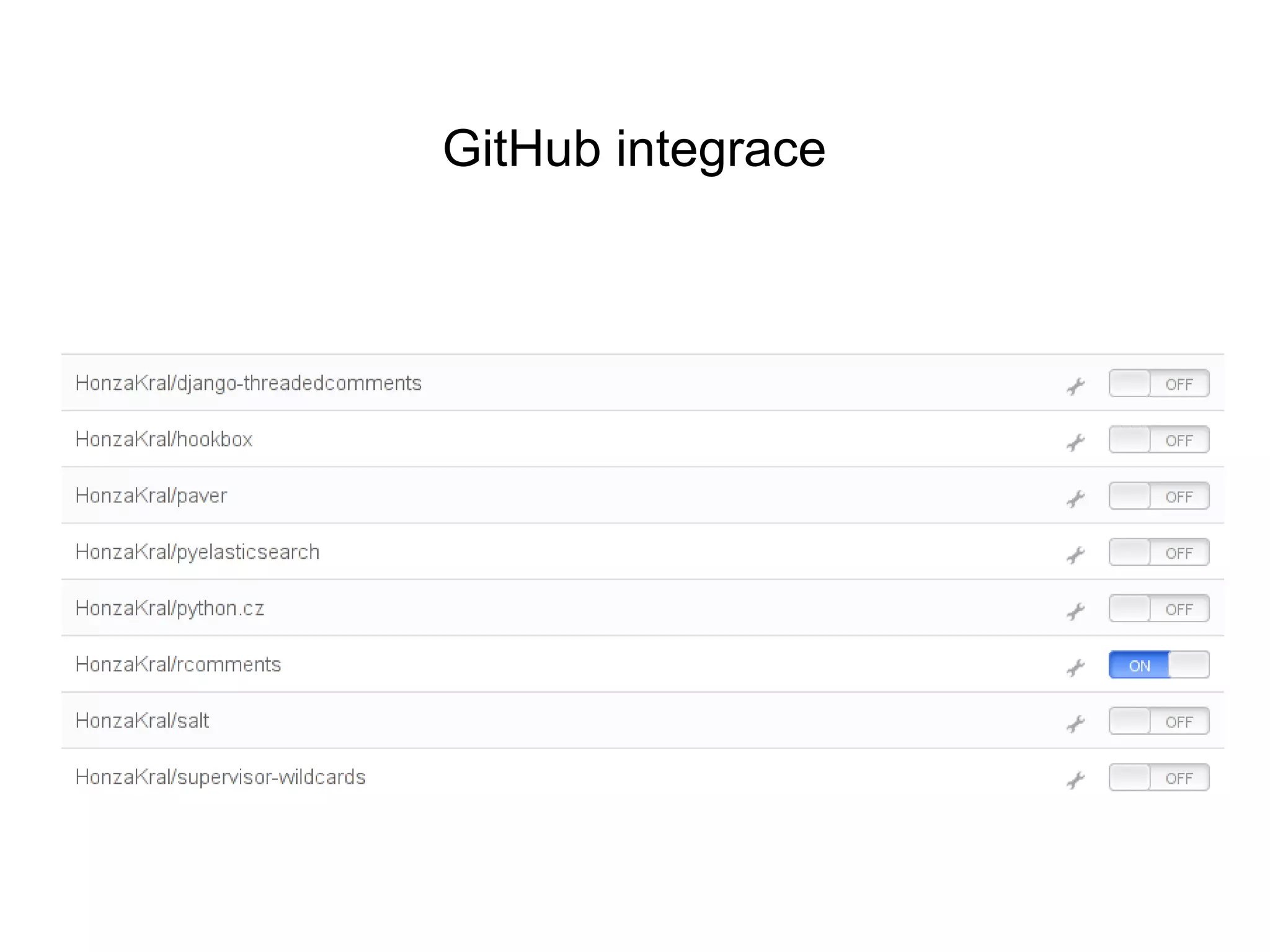Viewport: 1270px width, 952px height.
Task: Click the wrench icon beside HonzaKral/paver
Action: (x=1075, y=498)
